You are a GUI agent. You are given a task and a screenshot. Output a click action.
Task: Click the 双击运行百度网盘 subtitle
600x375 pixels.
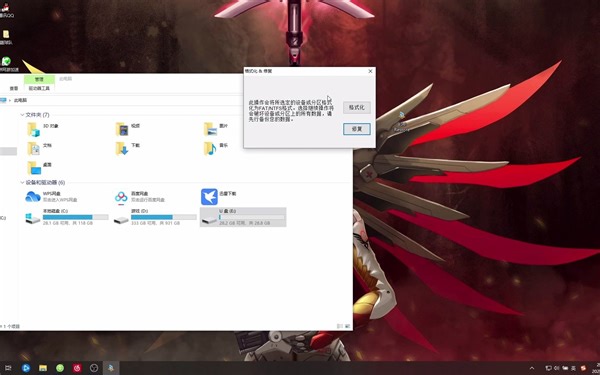148,200
